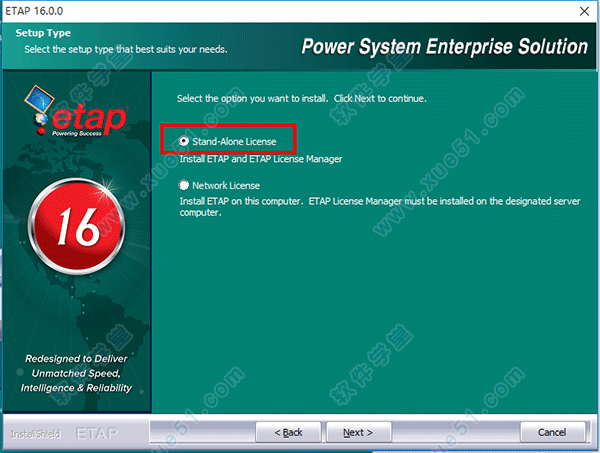Click the red 16 version badge
Screen dimensions: 600x453
[x=77, y=226]
